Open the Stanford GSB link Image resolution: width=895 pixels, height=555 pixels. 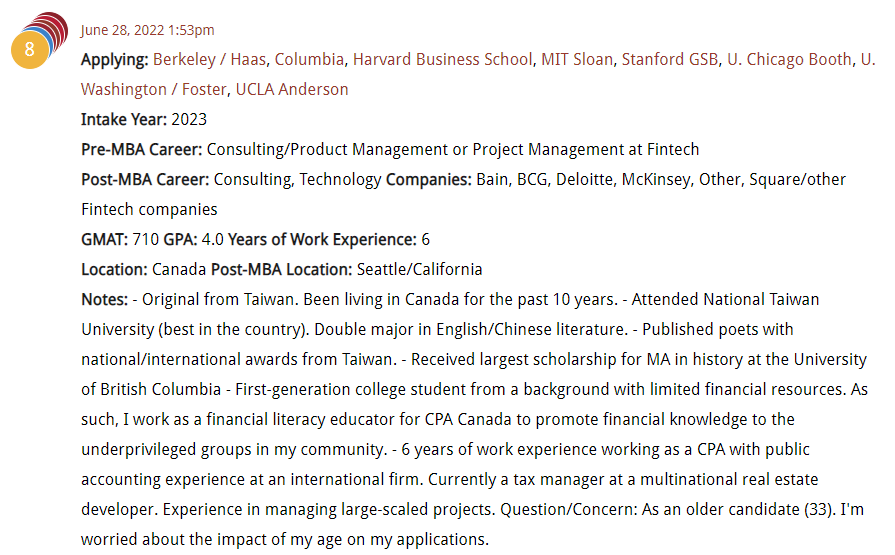pos(670,59)
